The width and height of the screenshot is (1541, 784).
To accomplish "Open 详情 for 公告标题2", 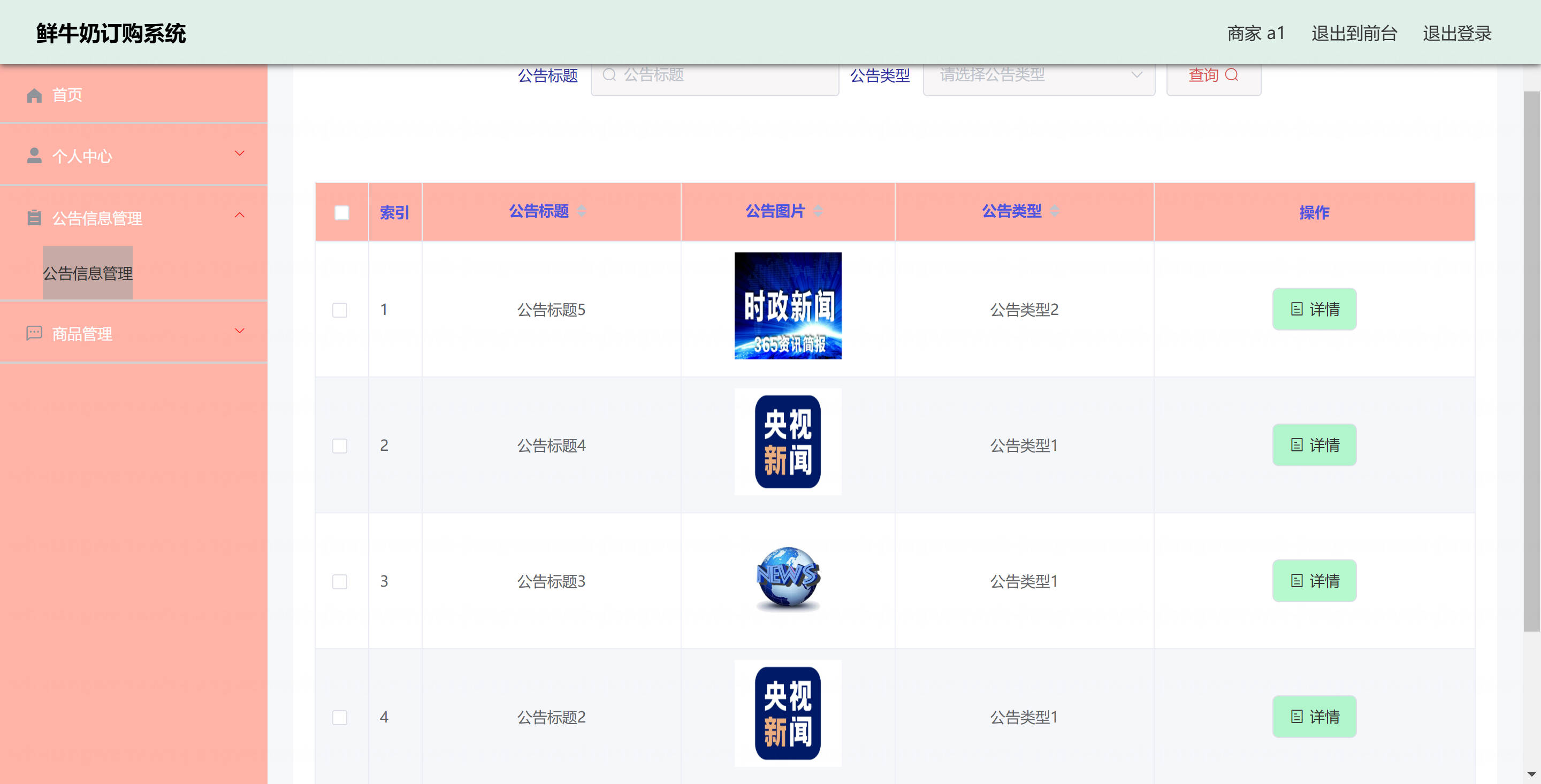I will click(1314, 717).
